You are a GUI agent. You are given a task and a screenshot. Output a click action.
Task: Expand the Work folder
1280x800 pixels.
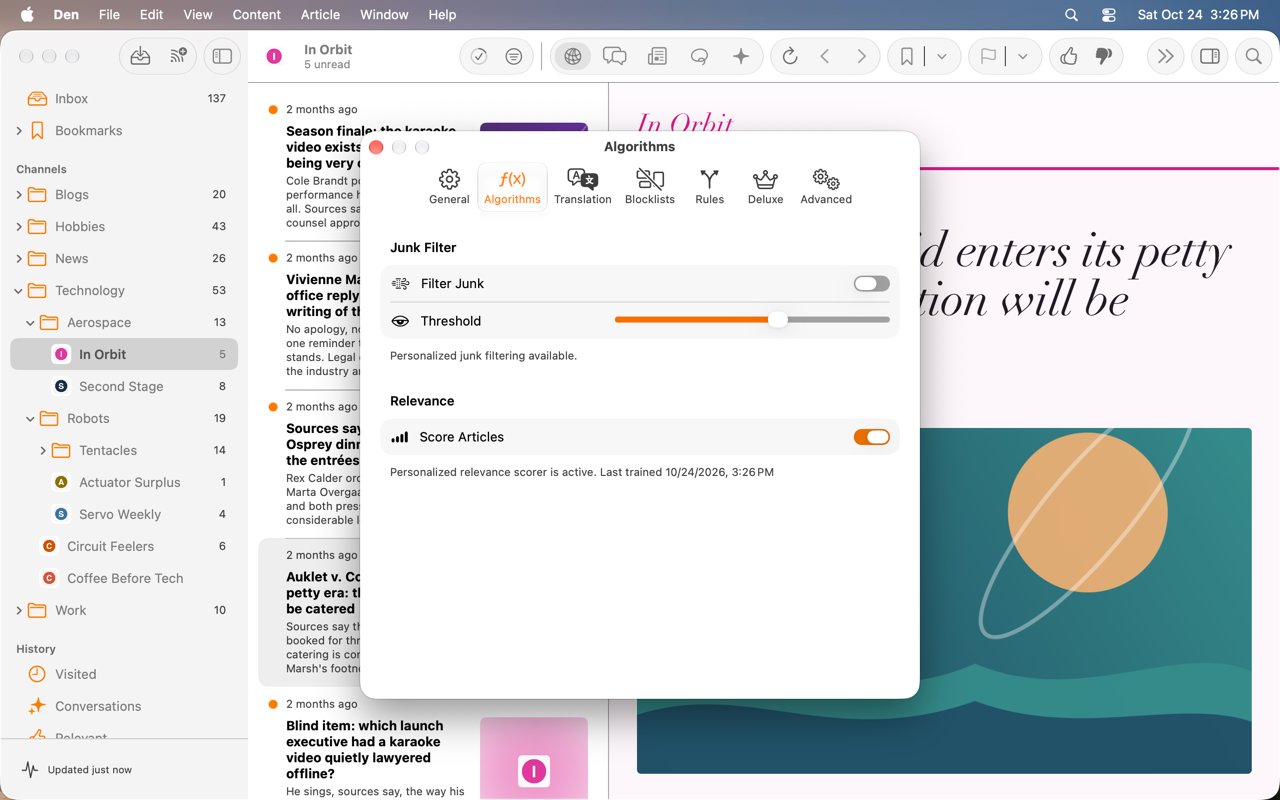click(19, 611)
